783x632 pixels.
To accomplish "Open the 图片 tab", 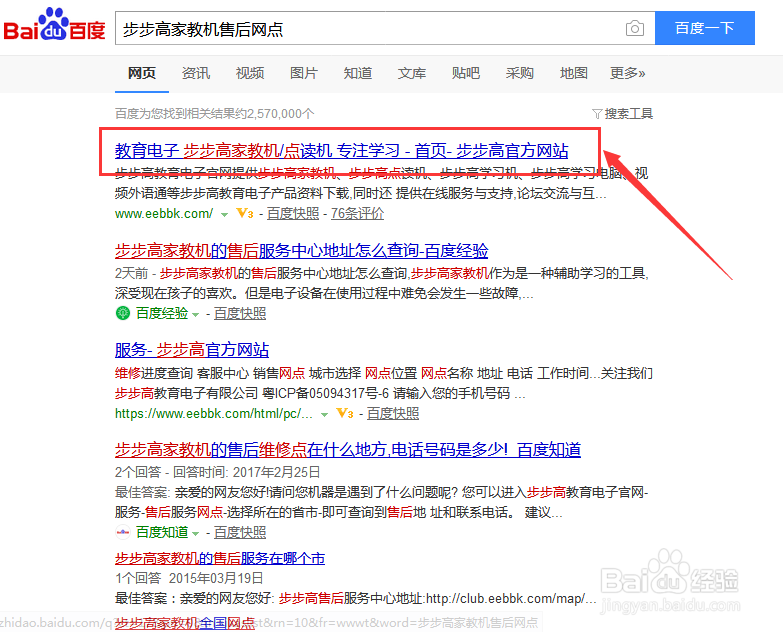I will [x=304, y=73].
